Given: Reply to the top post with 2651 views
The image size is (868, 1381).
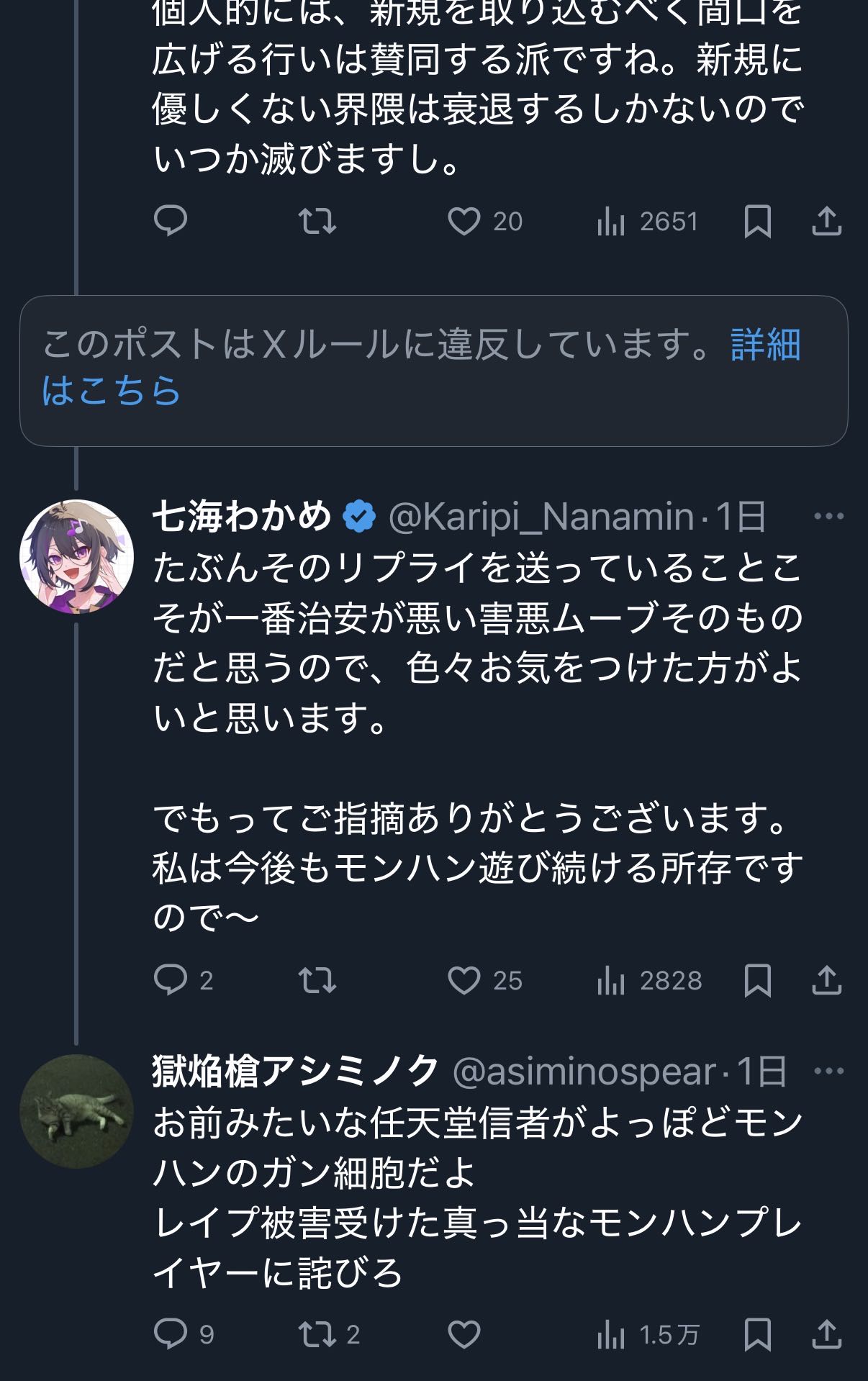Looking at the screenshot, I should click(171, 221).
